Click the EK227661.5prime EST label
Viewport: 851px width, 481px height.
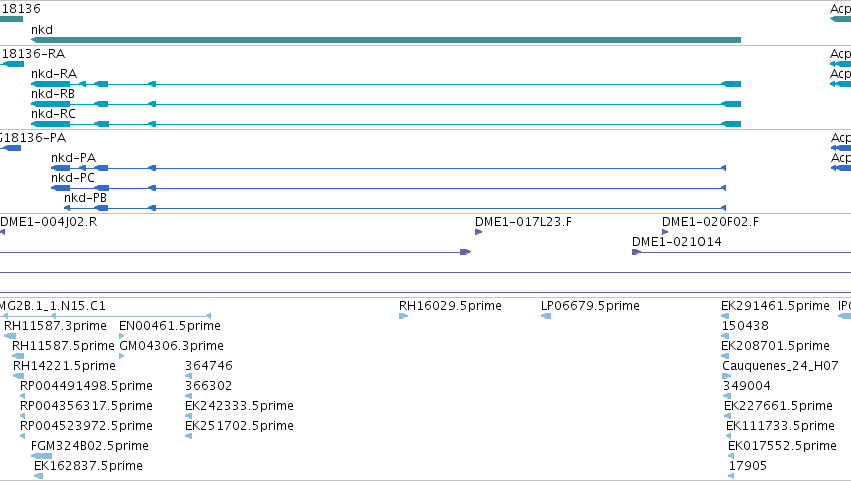pyautogui.click(x=778, y=406)
